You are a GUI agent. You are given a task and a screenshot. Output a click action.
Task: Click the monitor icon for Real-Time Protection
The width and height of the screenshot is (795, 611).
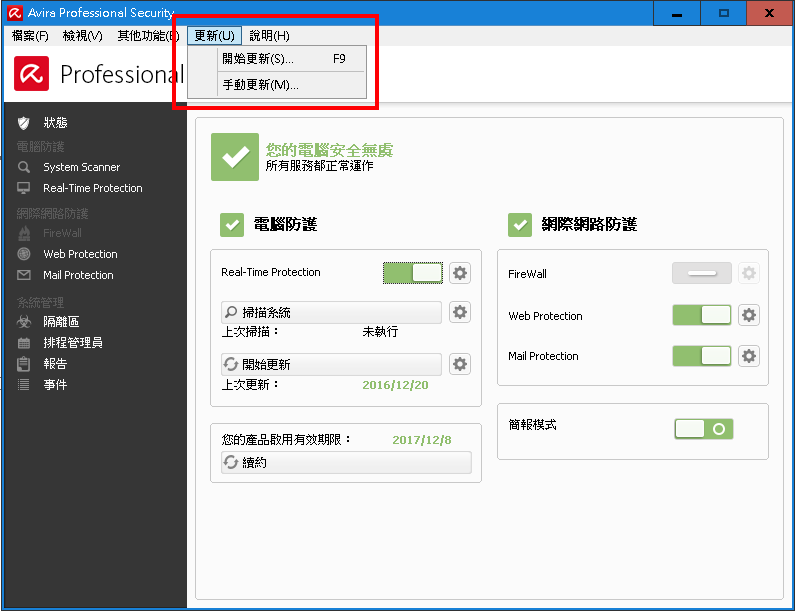tap(23, 188)
